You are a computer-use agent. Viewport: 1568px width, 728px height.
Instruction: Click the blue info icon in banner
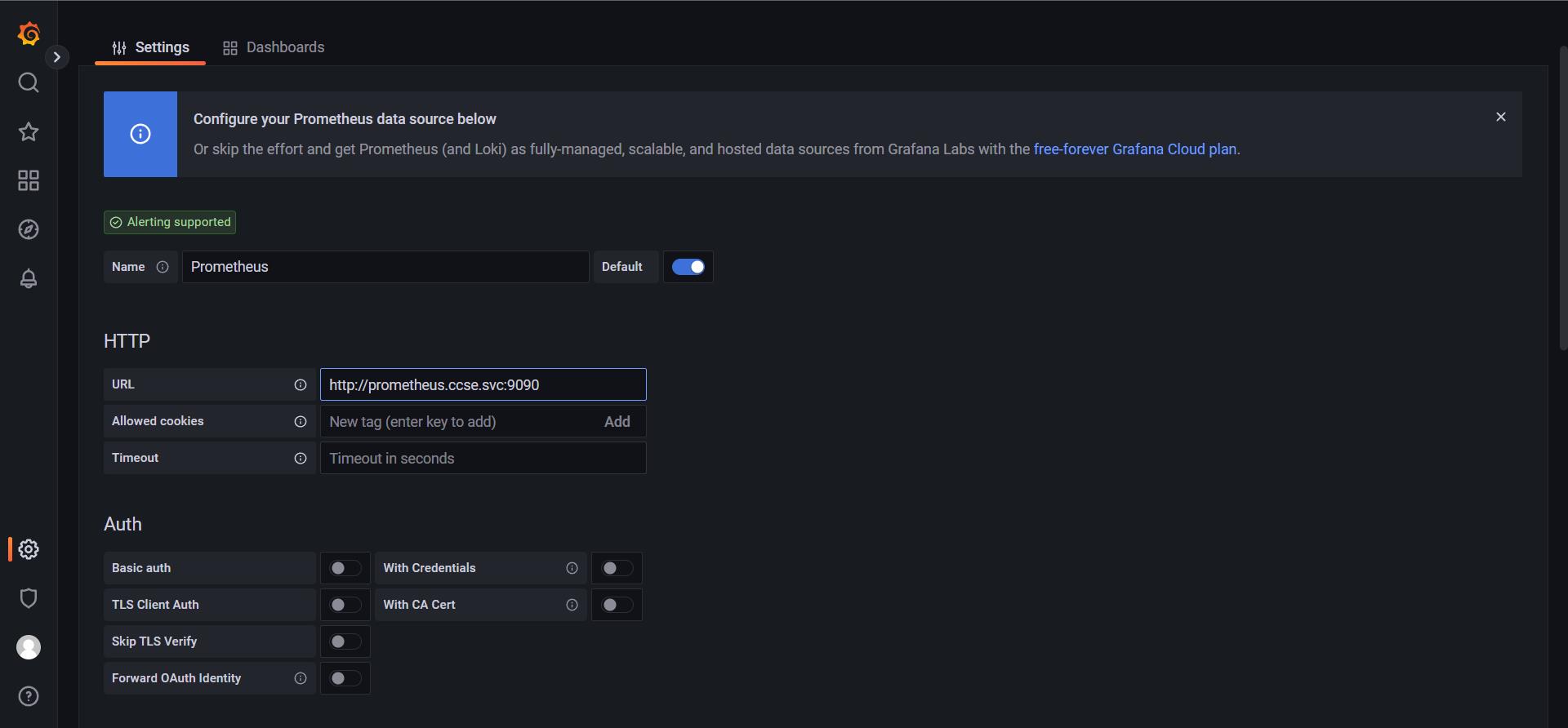pyautogui.click(x=140, y=134)
